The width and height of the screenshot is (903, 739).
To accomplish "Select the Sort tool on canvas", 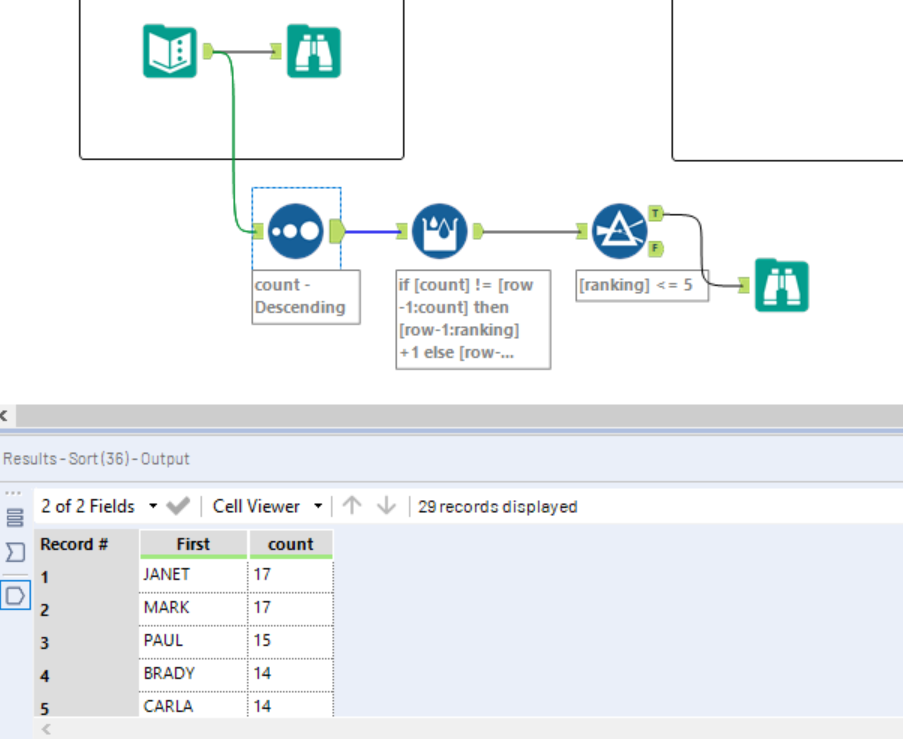I will pos(295,232).
